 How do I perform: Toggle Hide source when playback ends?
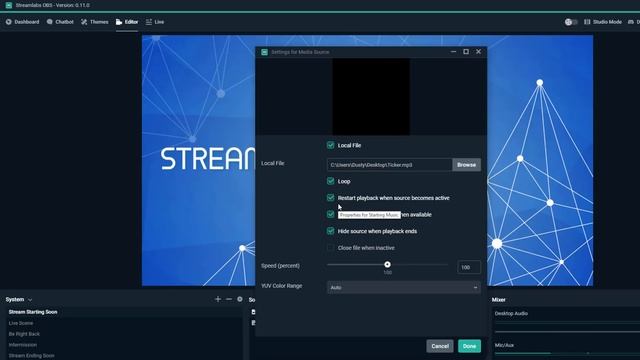click(331, 231)
